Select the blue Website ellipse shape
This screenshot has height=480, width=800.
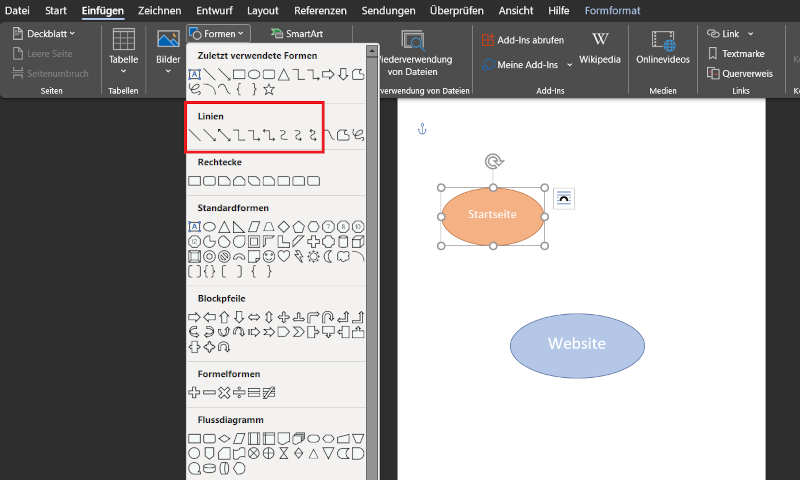click(577, 344)
